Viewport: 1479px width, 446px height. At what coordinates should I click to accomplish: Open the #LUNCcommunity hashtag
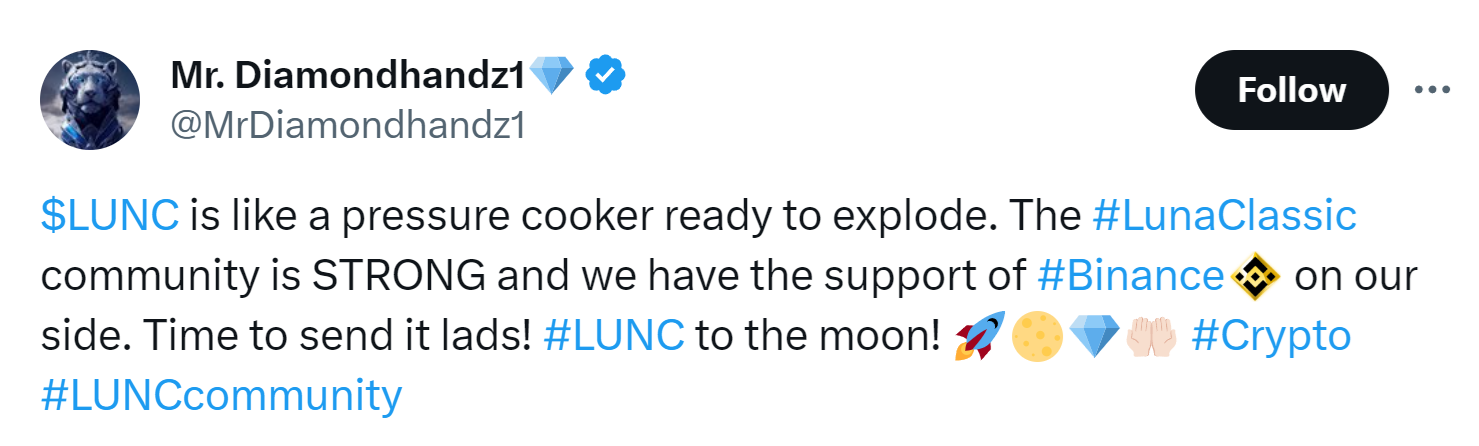(x=221, y=396)
